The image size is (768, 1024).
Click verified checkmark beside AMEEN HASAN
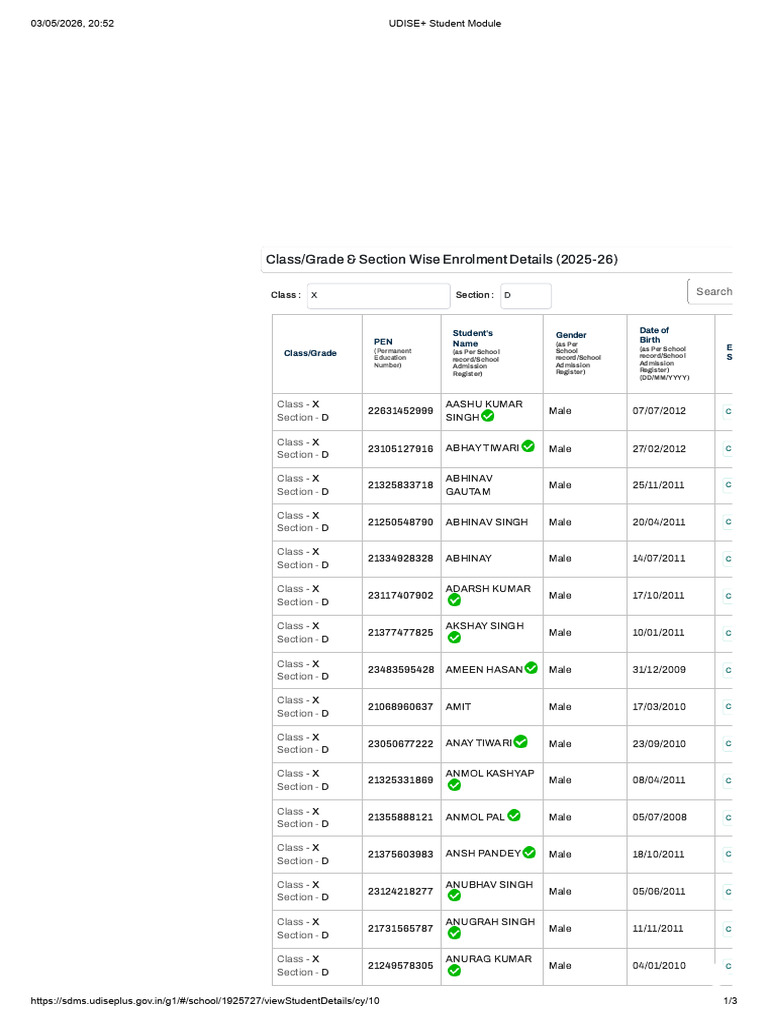click(x=531, y=668)
